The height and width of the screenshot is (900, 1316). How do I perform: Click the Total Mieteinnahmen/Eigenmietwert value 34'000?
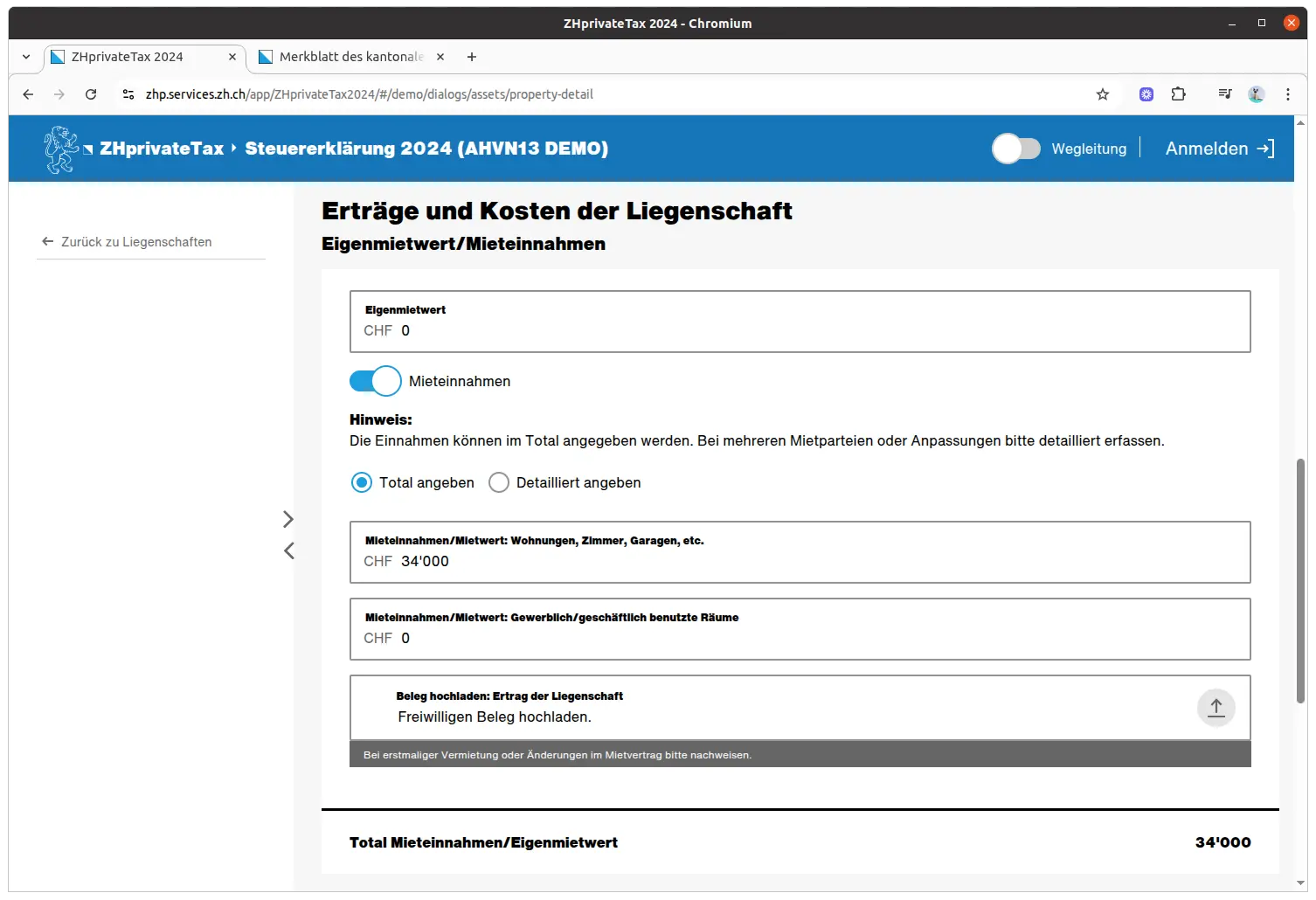click(1222, 842)
